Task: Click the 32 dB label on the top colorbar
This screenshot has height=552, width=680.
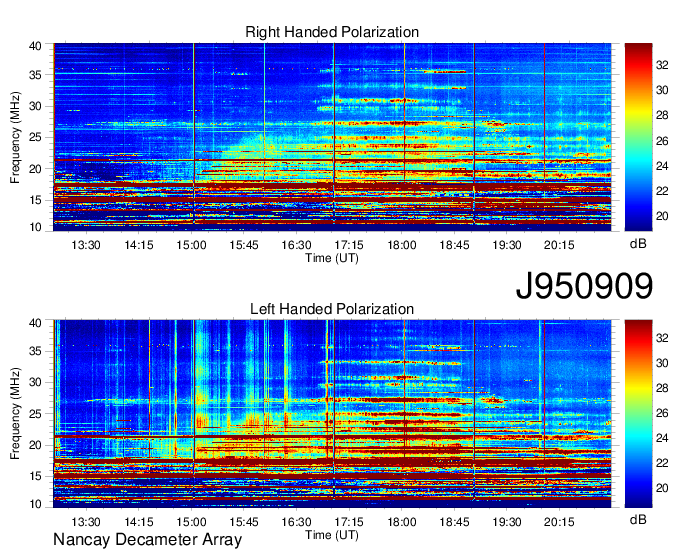Action: (x=662, y=65)
